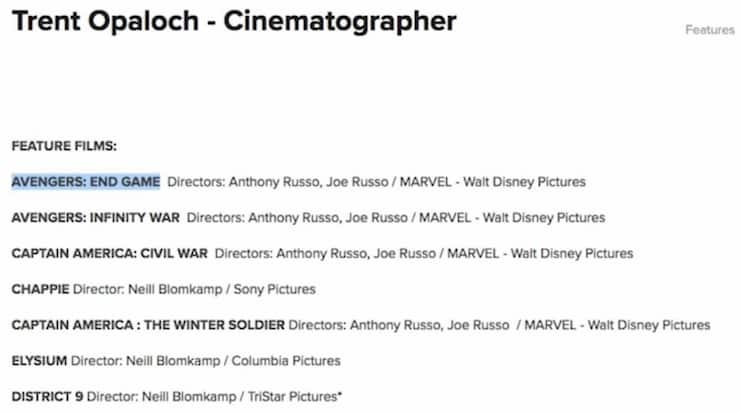This screenshot has height=412, width=741.
Task: Click the Trent Opaloch - Cinematographer heading
Action: 234,21
